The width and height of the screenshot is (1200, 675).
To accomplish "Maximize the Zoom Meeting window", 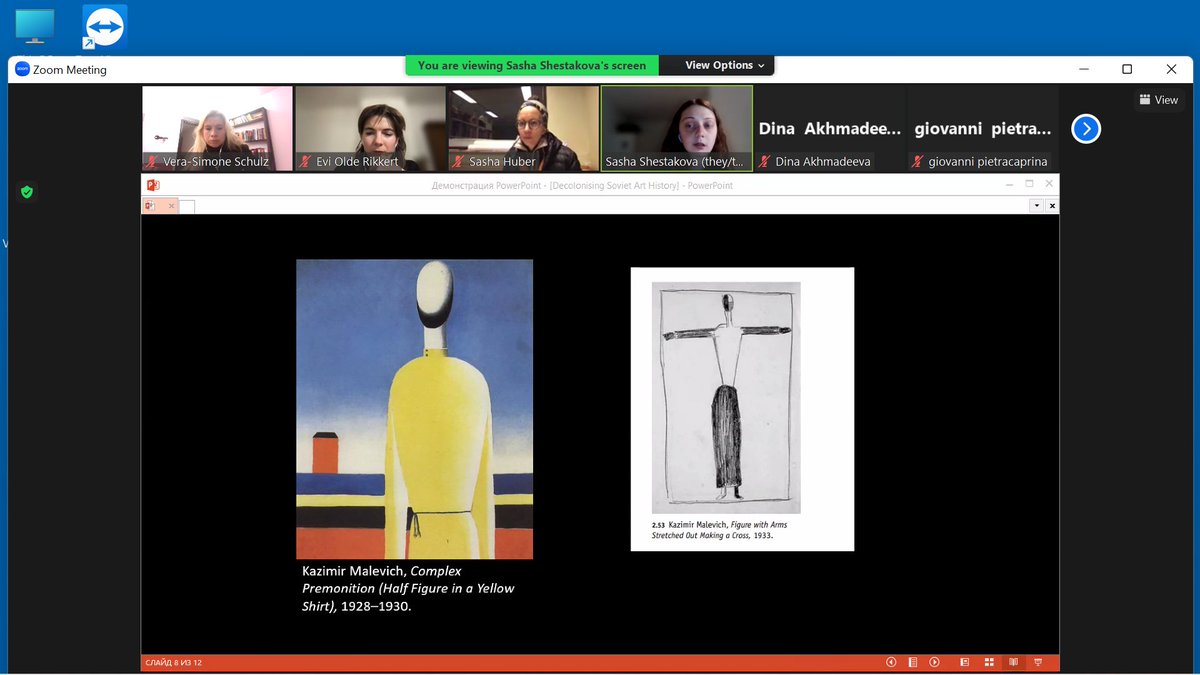I will 1127,69.
